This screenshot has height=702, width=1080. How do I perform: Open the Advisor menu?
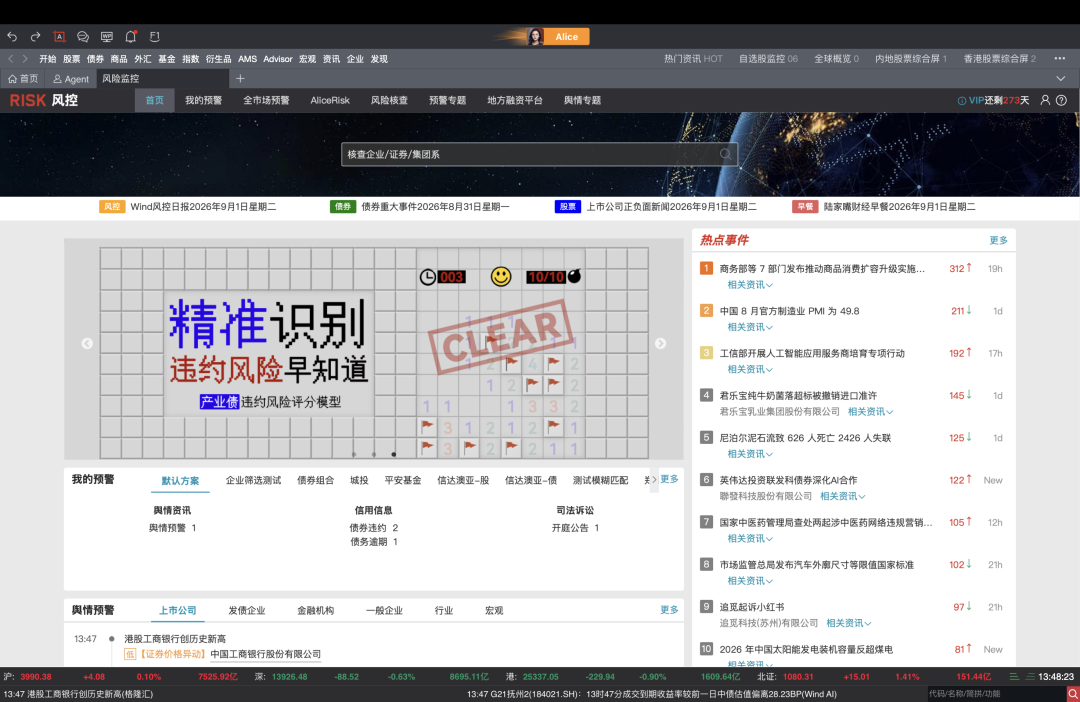[278, 59]
